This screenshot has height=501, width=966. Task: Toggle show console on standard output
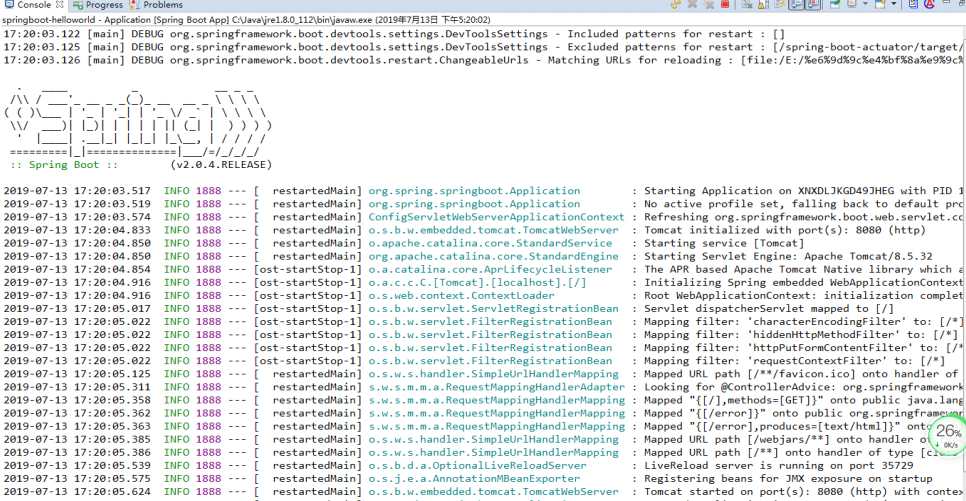coord(797,4)
